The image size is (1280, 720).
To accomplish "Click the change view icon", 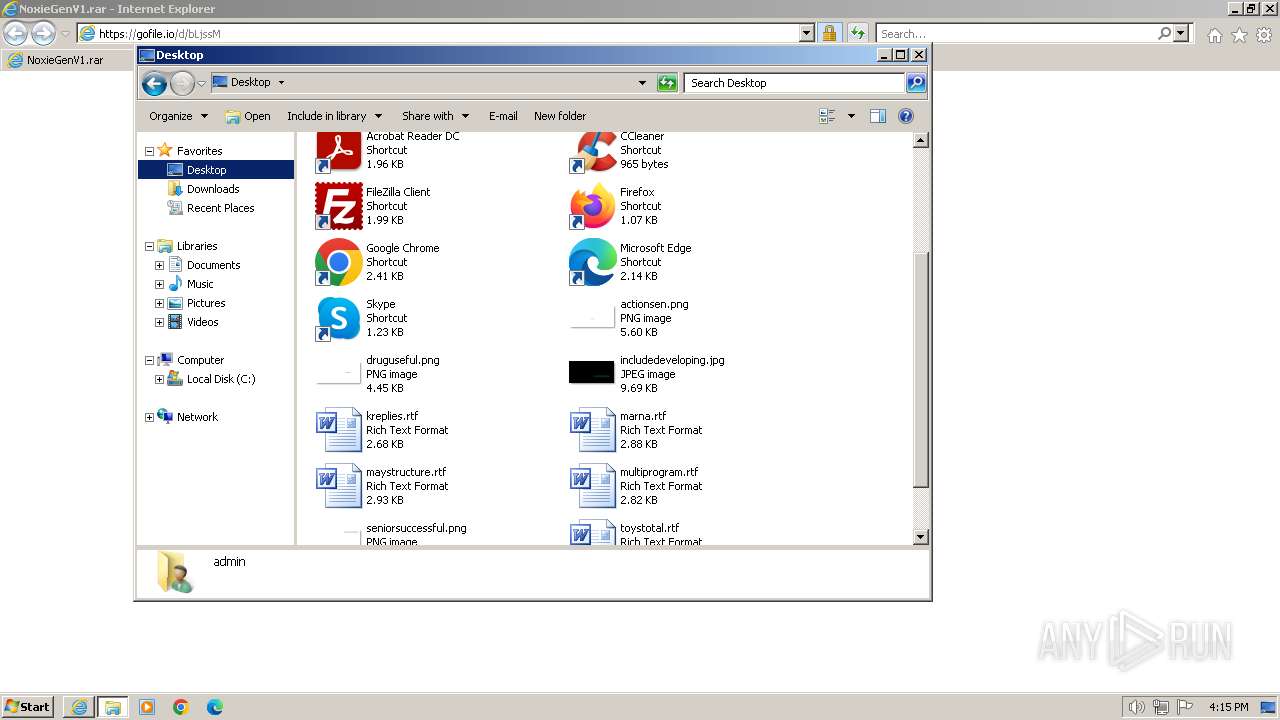I will (827, 116).
